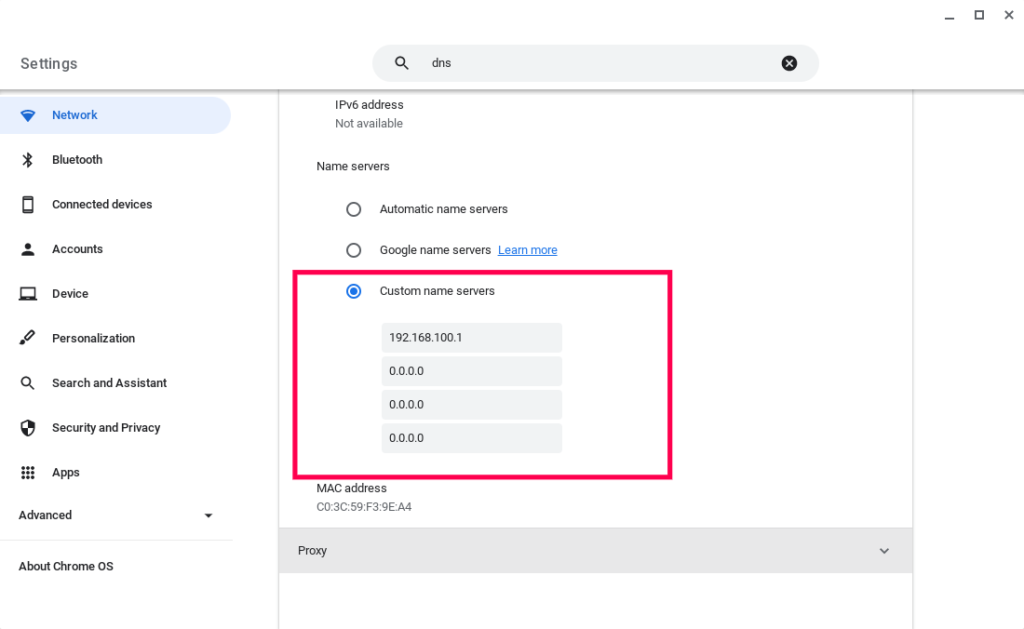Click the Security and Privacy shield icon
Viewport: 1024px width, 629px height.
point(27,428)
